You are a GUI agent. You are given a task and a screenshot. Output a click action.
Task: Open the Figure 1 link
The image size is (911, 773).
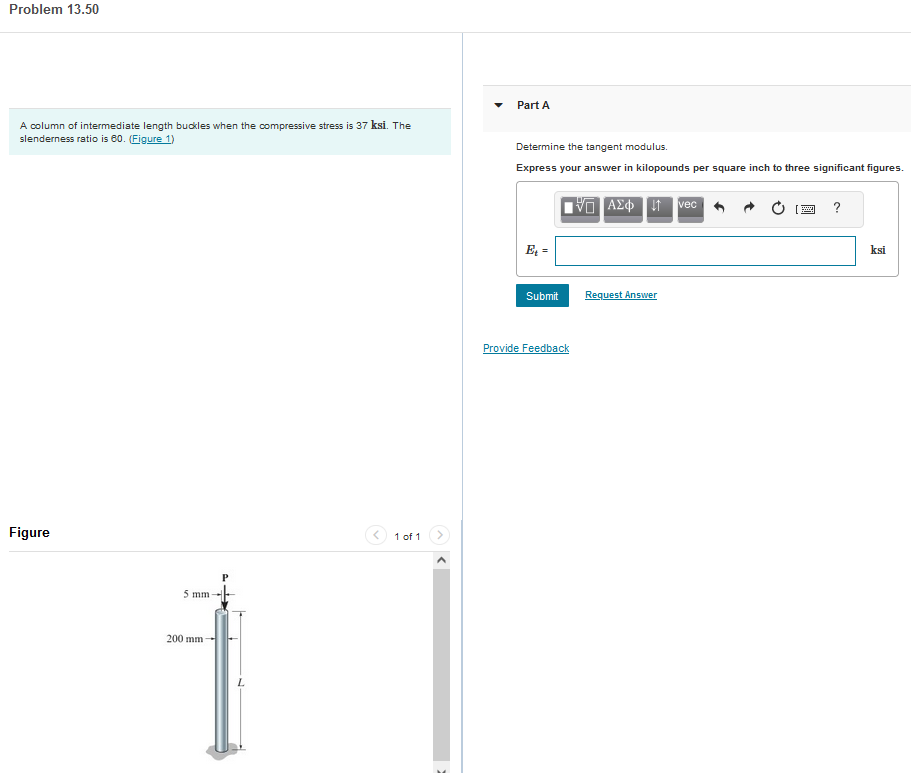(149, 138)
